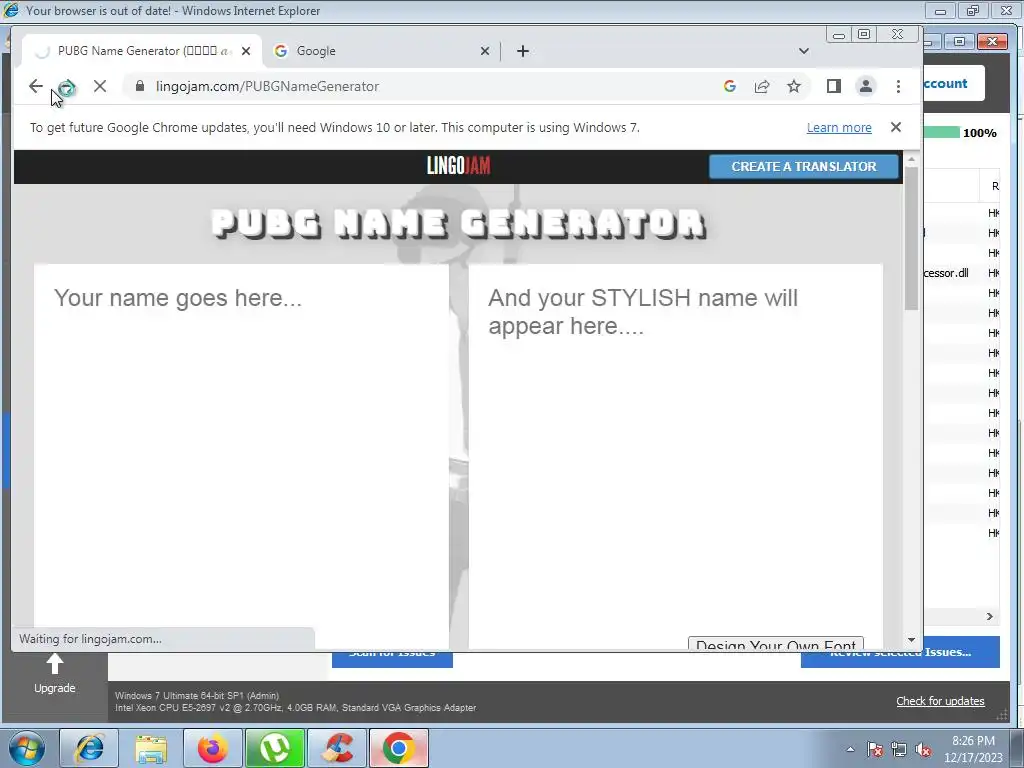Close the Google tab
This screenshot has height=768, width=1024.
(485, 51)
